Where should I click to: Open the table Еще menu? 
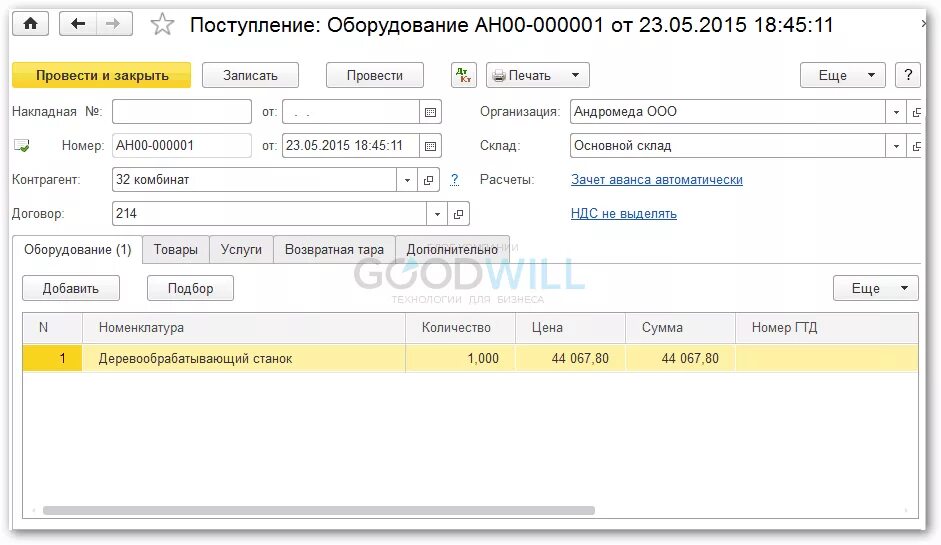pyautogui.click(x=876, y=288)
